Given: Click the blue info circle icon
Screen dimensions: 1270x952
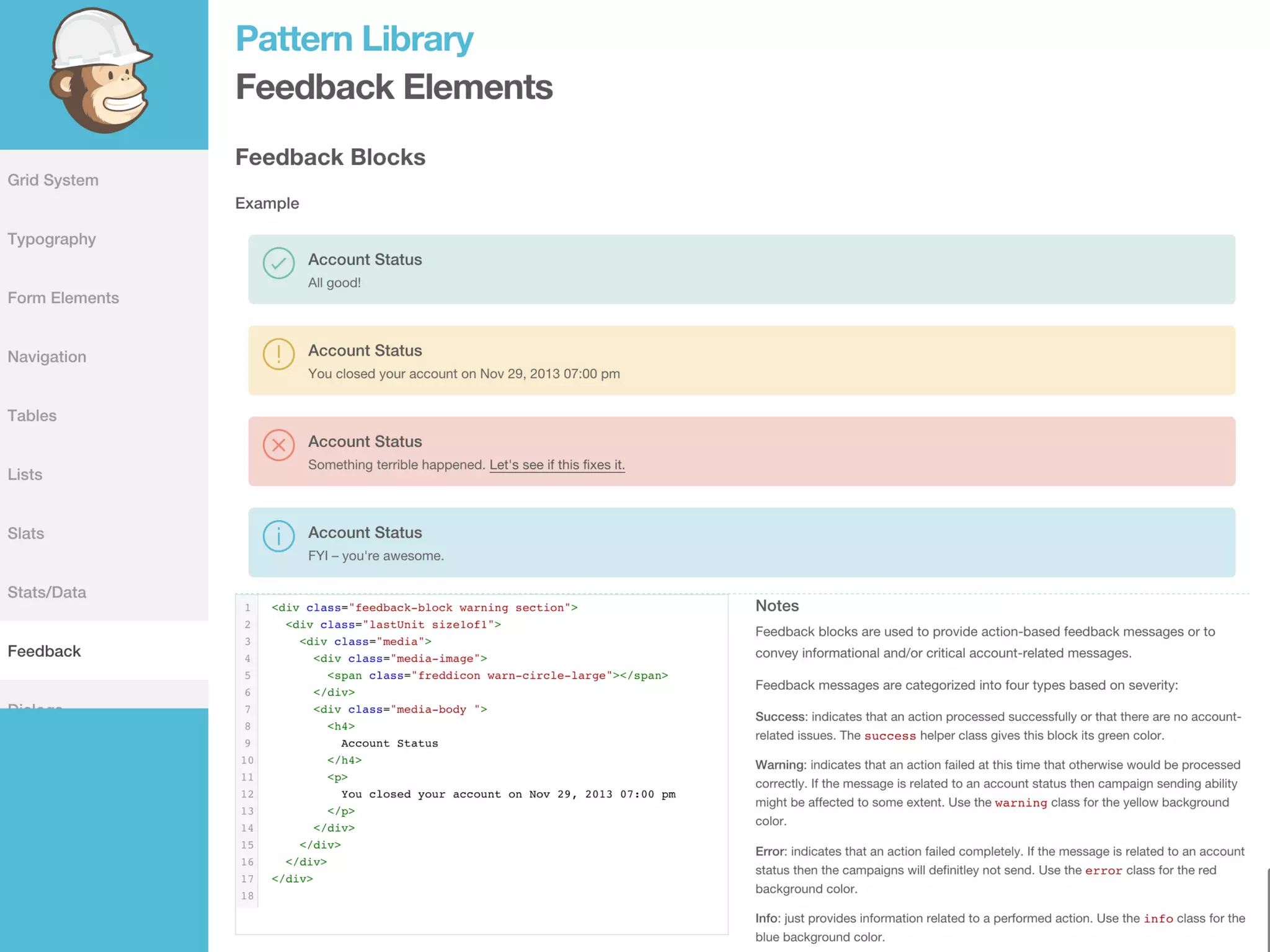Looking at the screenshot, I should pos(278,536).
